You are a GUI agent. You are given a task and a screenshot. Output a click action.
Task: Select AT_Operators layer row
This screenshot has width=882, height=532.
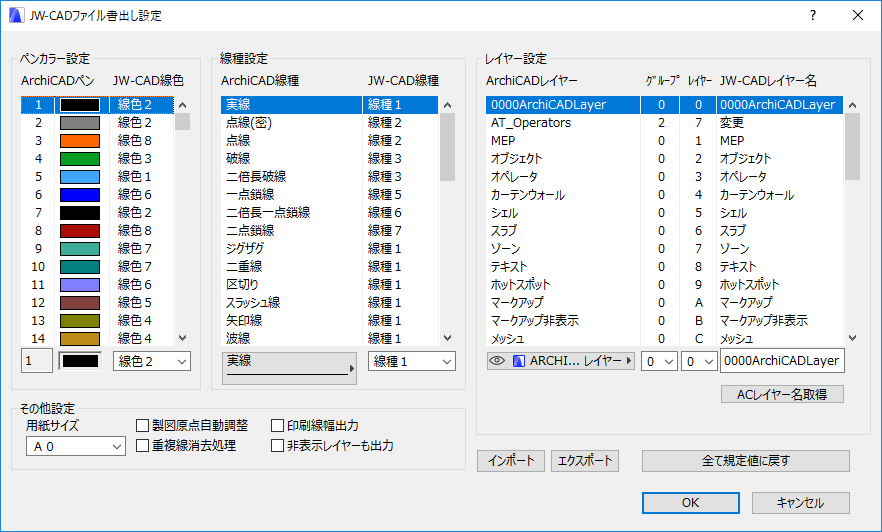point(664,123)
